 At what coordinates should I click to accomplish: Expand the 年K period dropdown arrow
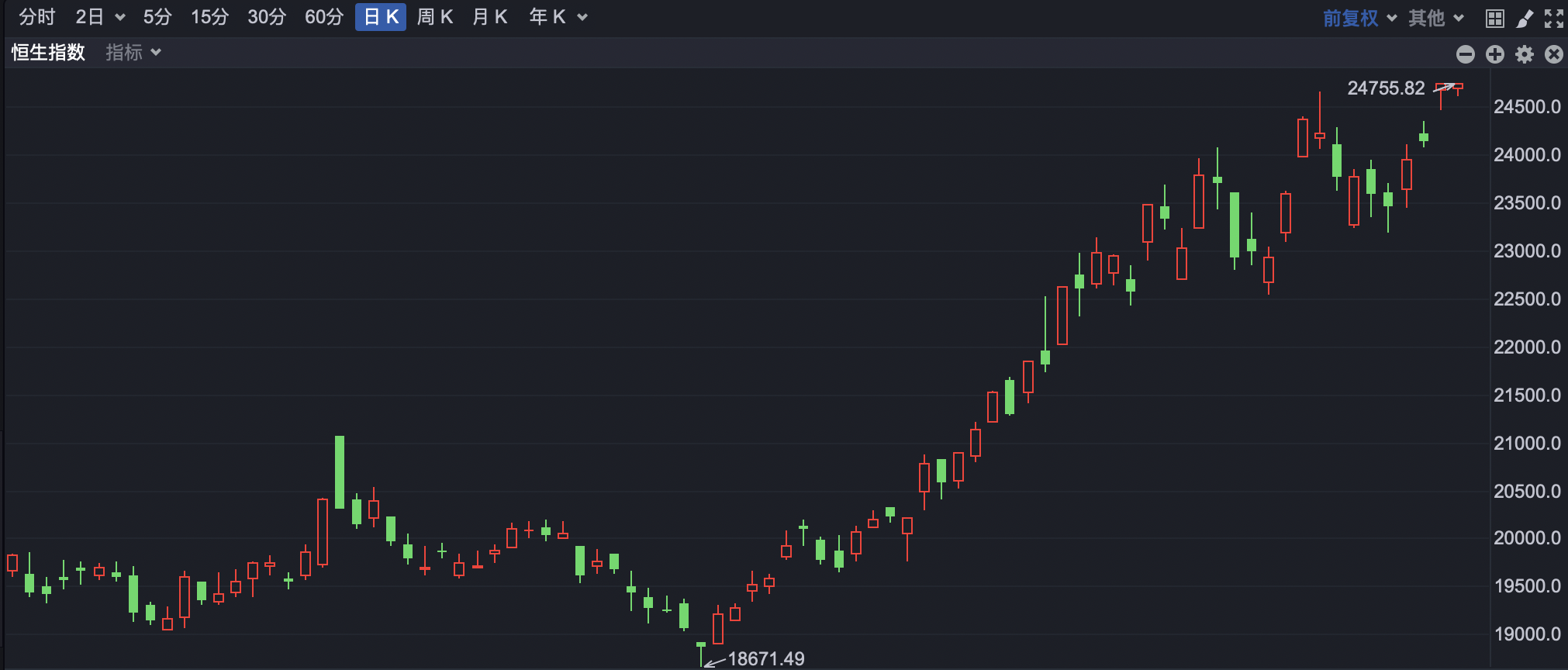[x=582, y=18]
